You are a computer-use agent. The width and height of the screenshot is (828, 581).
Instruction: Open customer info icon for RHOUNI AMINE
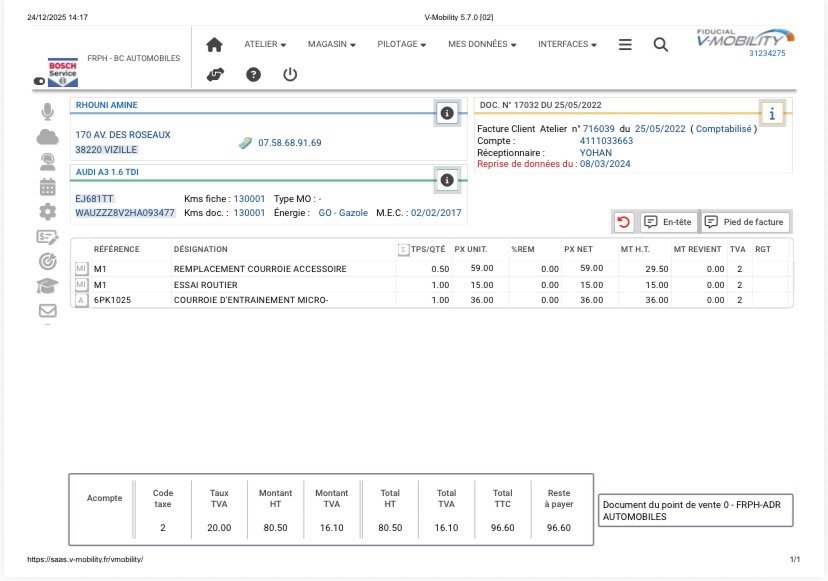[x=447, y=113]
